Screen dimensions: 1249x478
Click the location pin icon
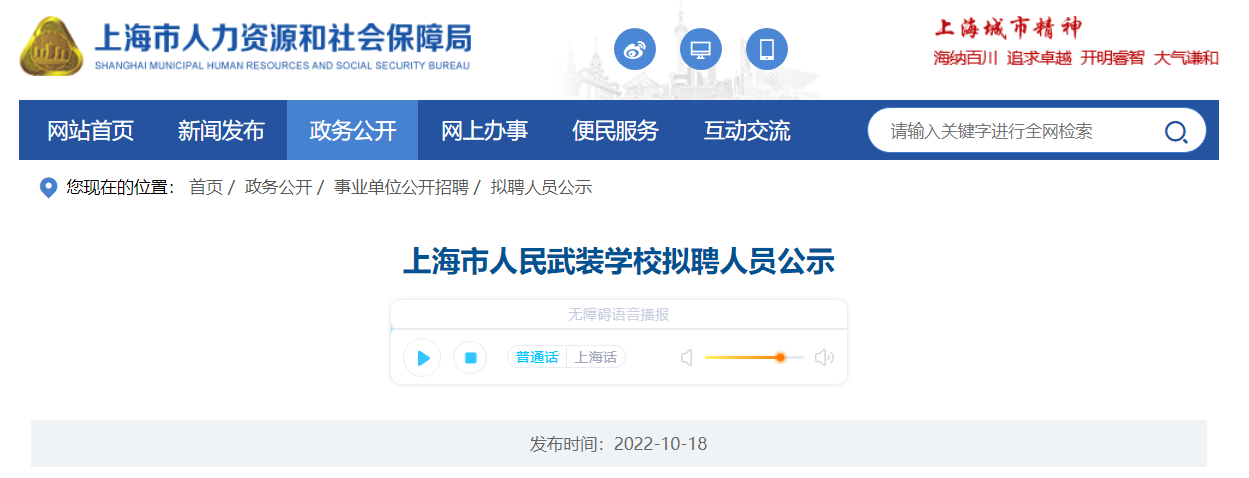tap(48, 187)
